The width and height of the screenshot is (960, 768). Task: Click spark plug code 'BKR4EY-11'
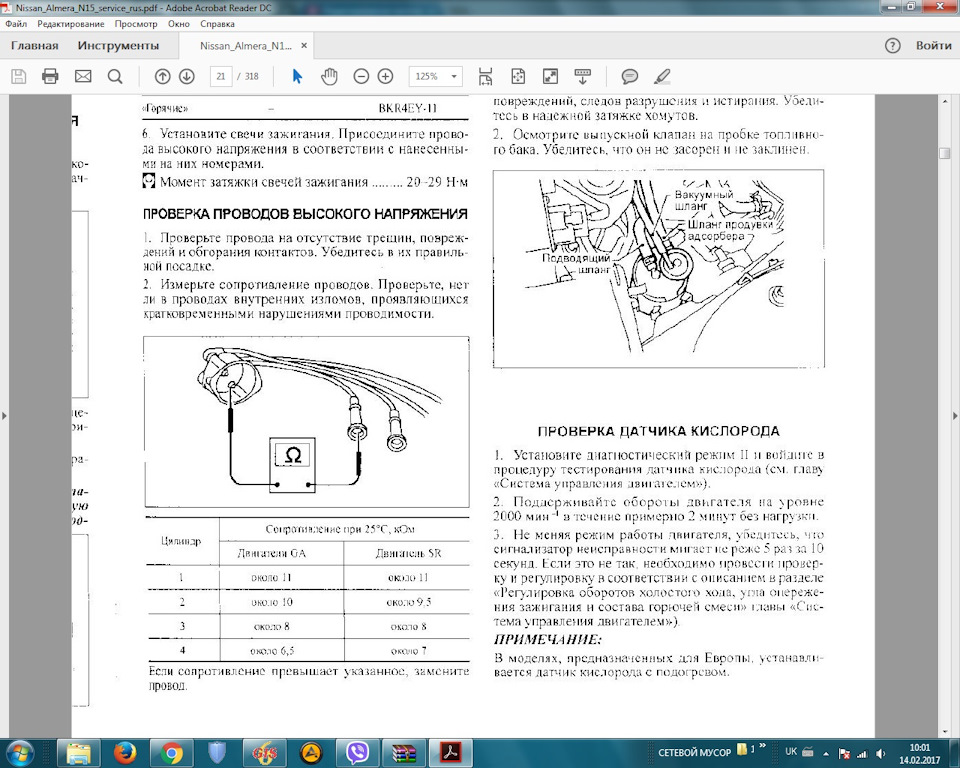pos(408,108)
